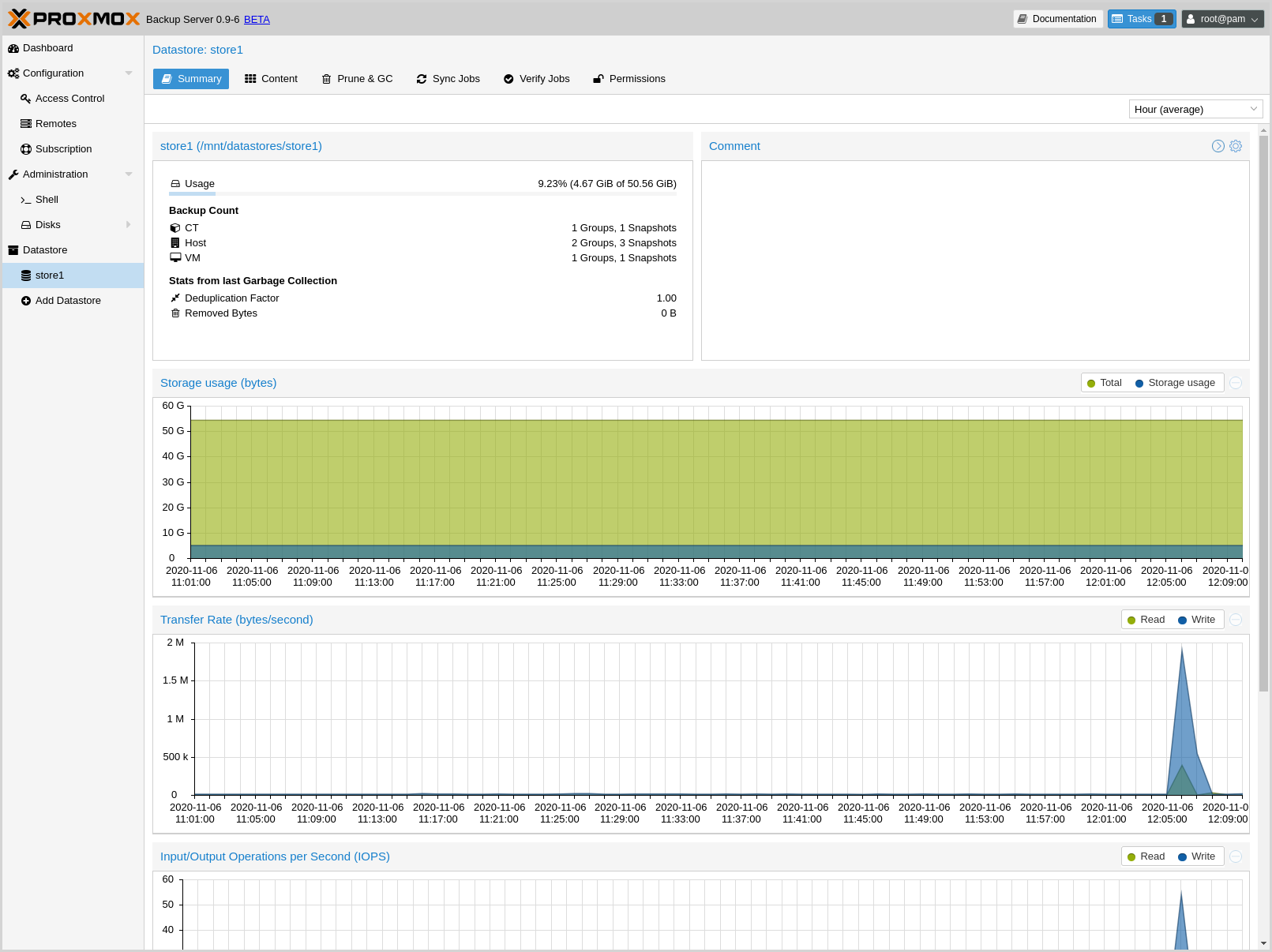The image size is (1272, 952).
Task: Click the Proxmox logo icon
Action: pos(19,18)
